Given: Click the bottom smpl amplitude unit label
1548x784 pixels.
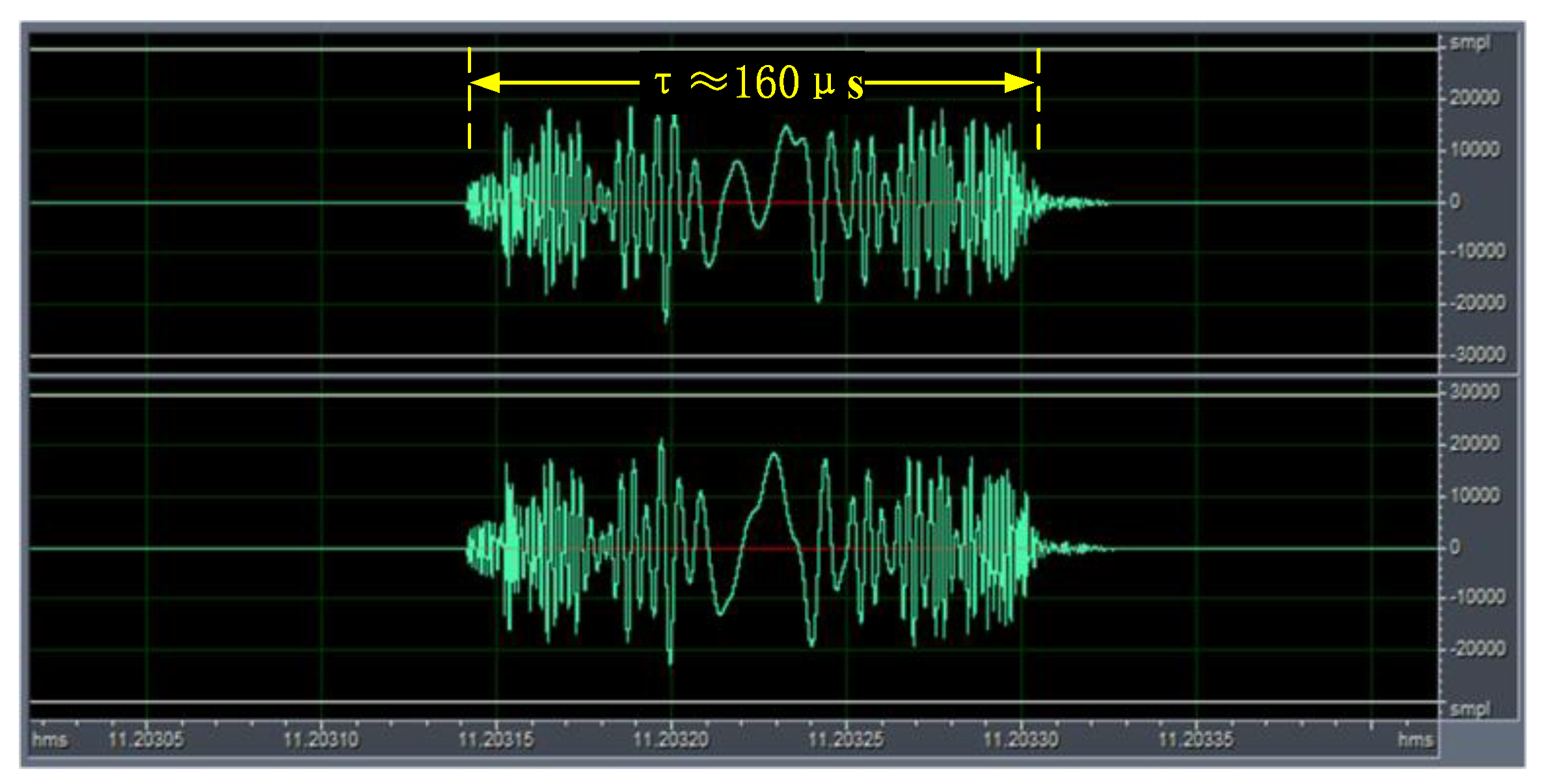Looking at the screenshot, I should pyautogui.click(x=1470, y=709).
